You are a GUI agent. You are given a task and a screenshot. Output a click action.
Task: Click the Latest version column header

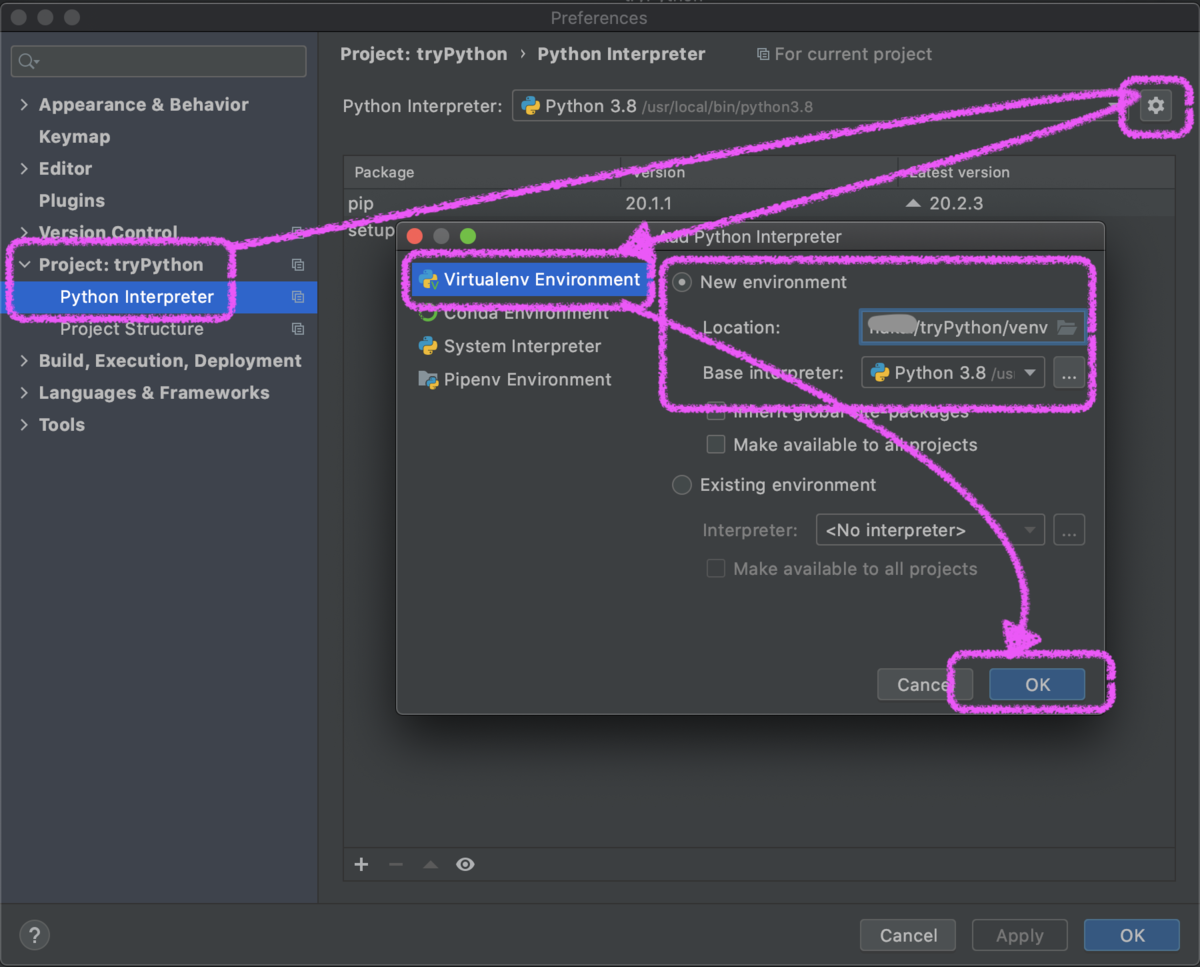[x=1036, y=172]
